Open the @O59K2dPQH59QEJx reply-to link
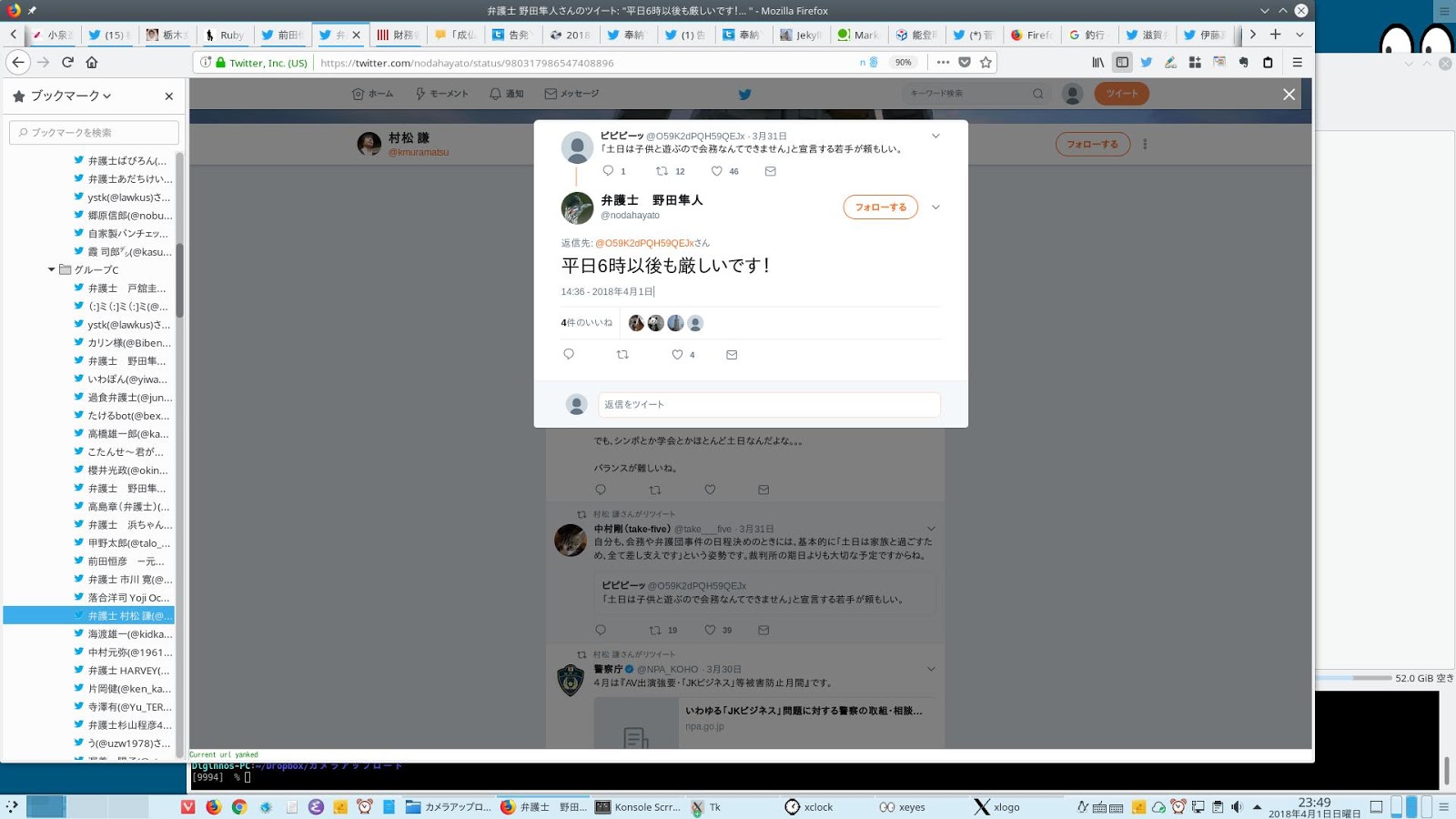The width and height of the screenshot is (1456, 819). (x=645, y=243)
